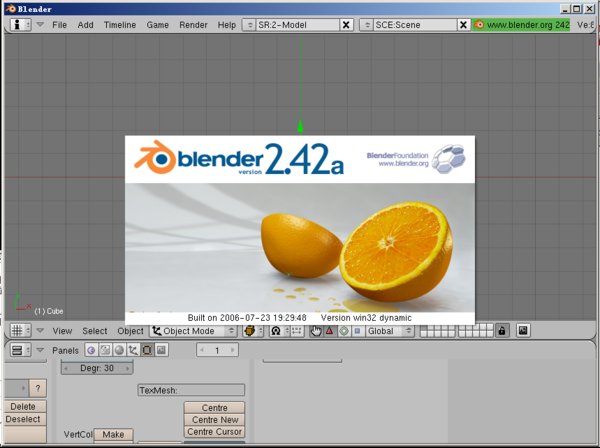Edit the SCE:Scene name field
The width and height of the screenshot is (600, 448).
coord(415,25)
